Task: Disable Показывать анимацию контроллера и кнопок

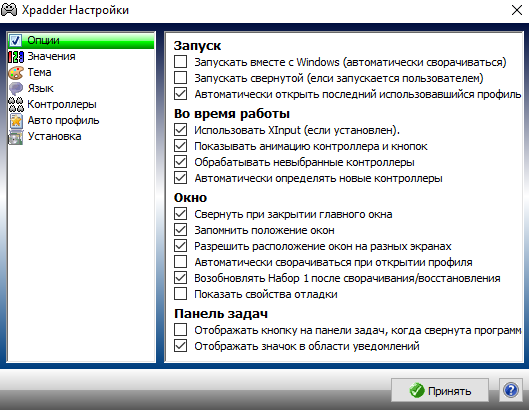Action: [x=180, y=146]
